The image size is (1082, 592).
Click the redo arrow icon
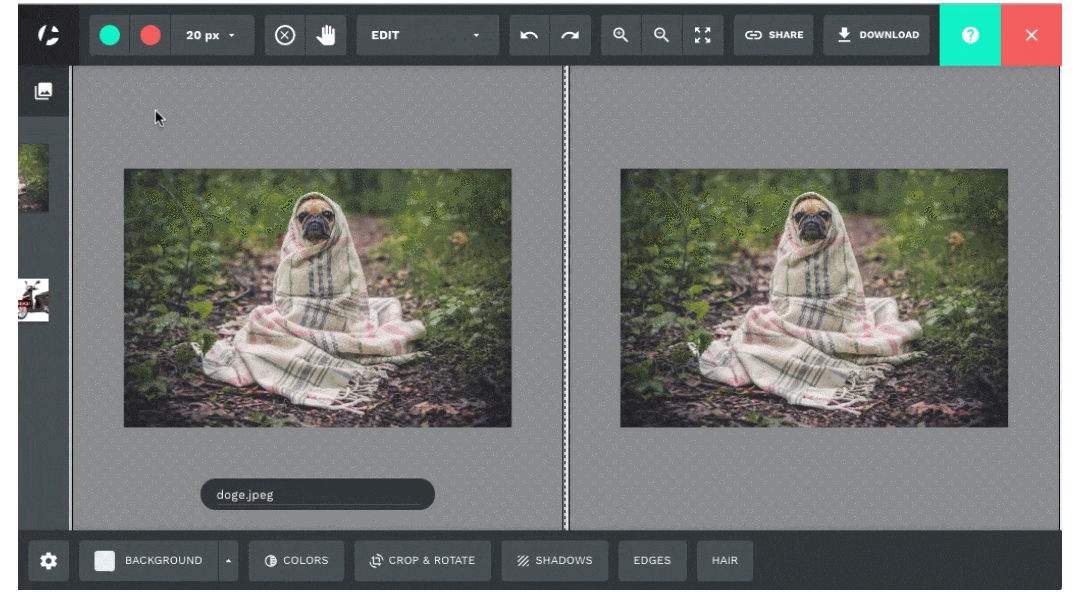click(x=569, y=35)
